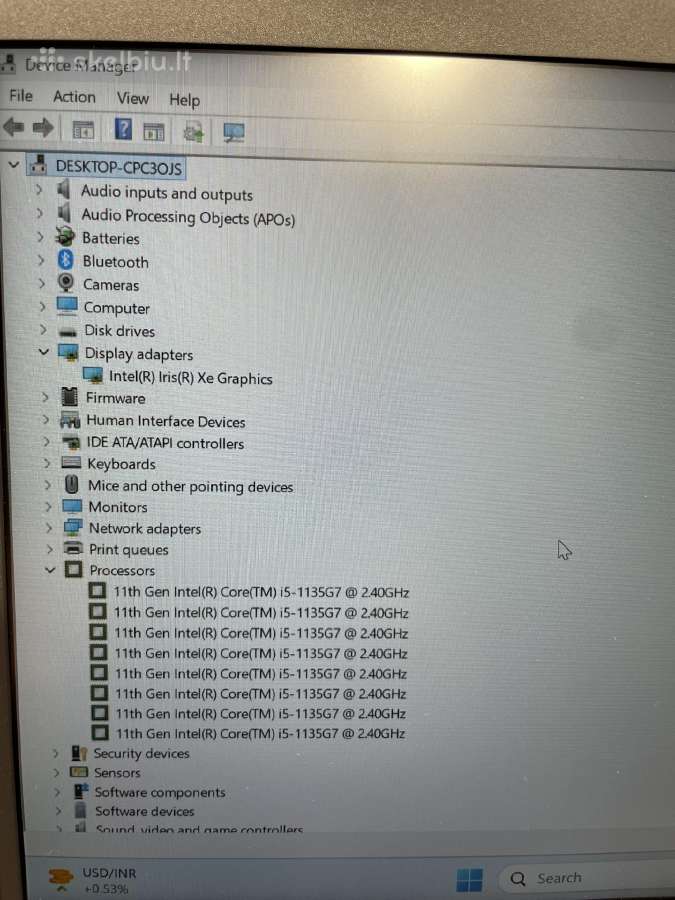Screen dimensions: 675x900
Task: Select the Monitors tree item
Action: pyautogui.click(x=118, y=507)
